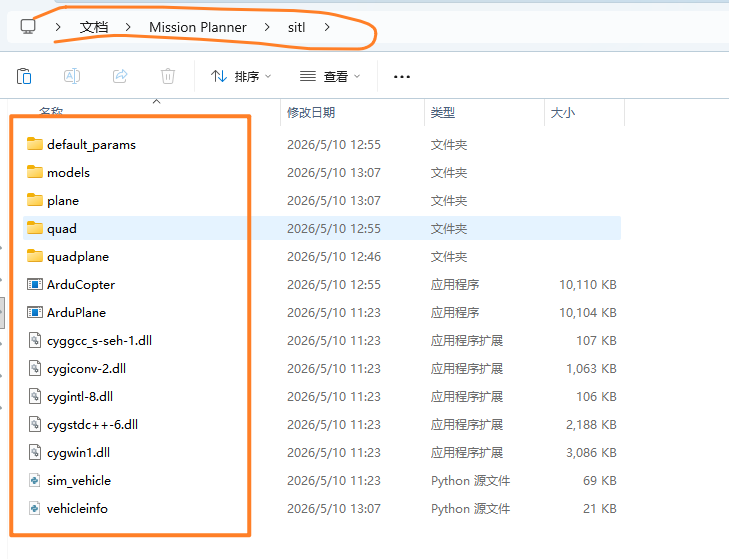The image size is (729, 559).
Task: Click the plane folder name
Action: pos(63,201)
